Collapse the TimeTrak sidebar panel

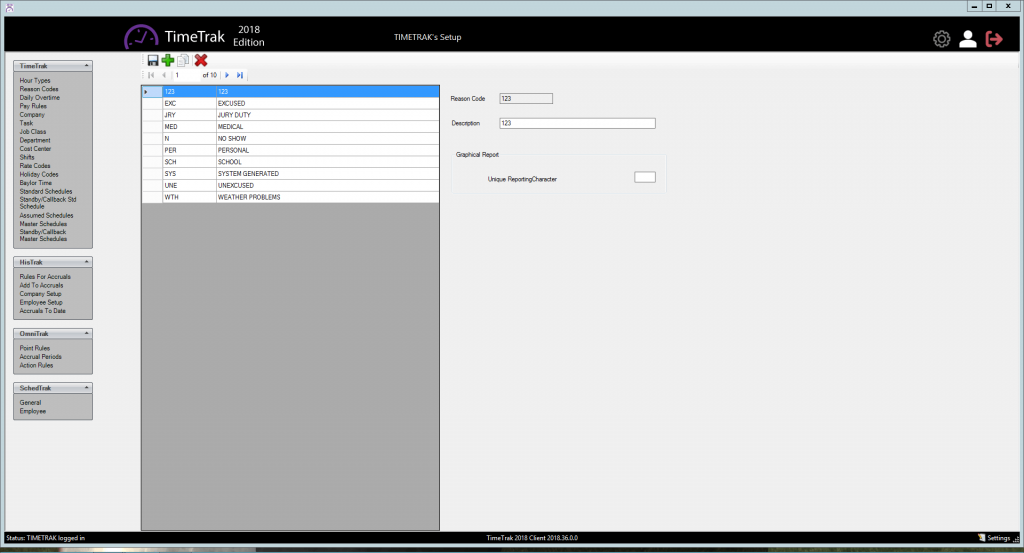86,66
